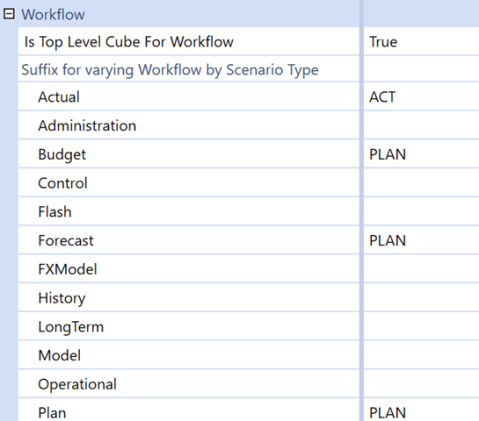Edit the Forecast suffix value PLAN

pyautogui.click(x=421, y=240)
